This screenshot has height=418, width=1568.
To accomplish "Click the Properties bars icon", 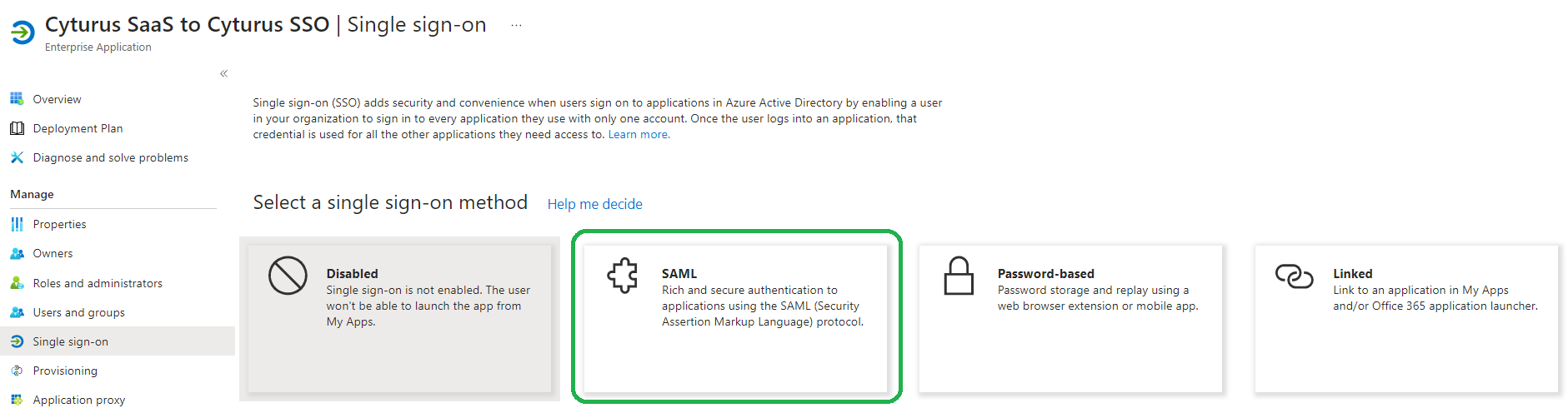I will [x=17, y=224].
